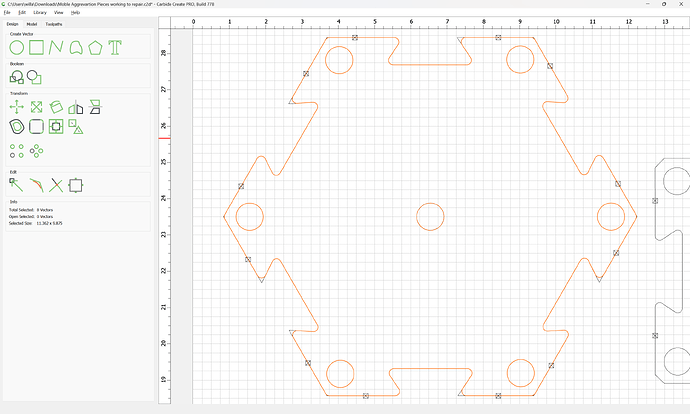The width and height of the screenshot is (690, 414).
Task: Activate the Trim Vectors scissors tool
Action: point(56,185)
